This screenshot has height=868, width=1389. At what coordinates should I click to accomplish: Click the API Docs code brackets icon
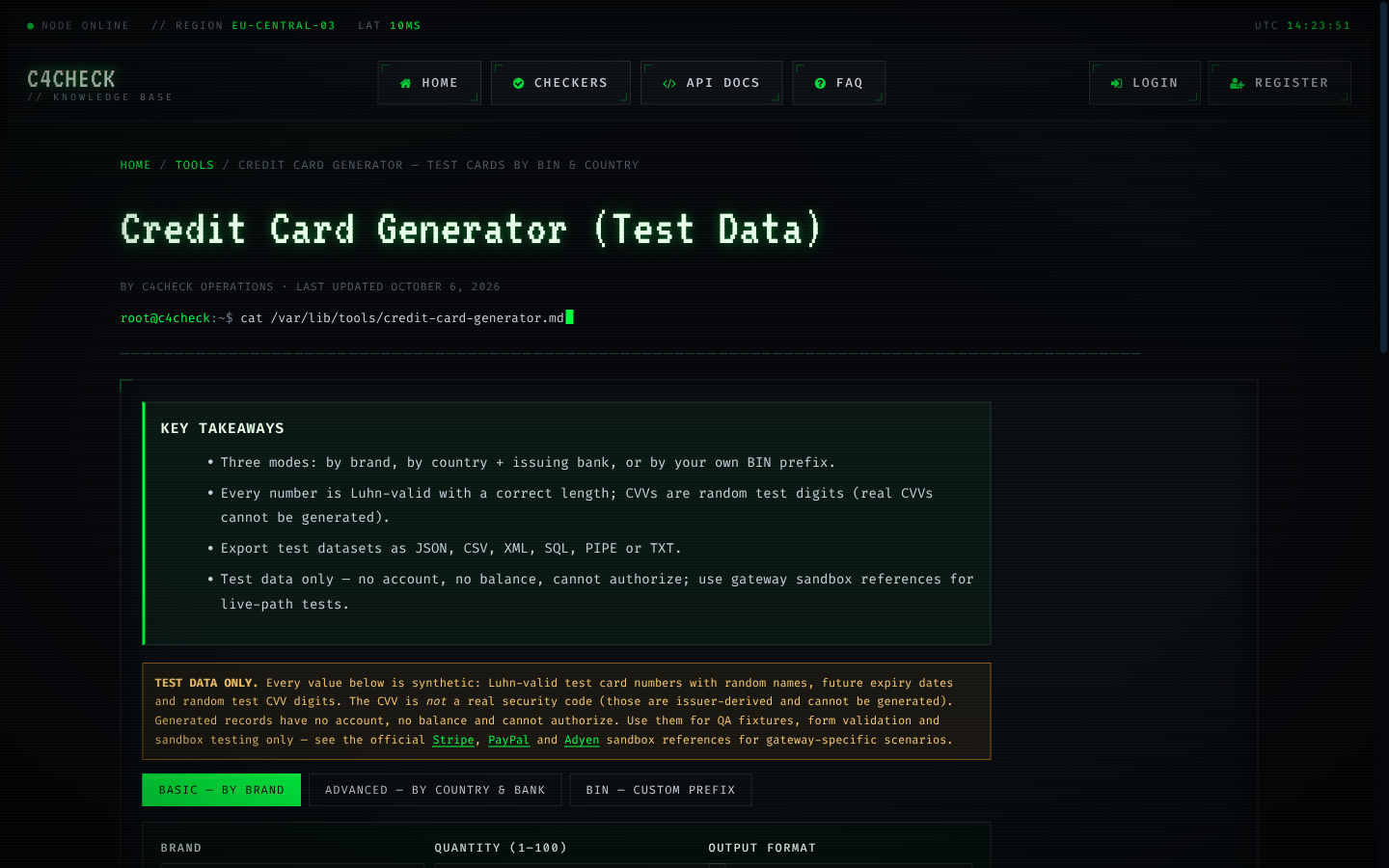[x=669, y=83]
